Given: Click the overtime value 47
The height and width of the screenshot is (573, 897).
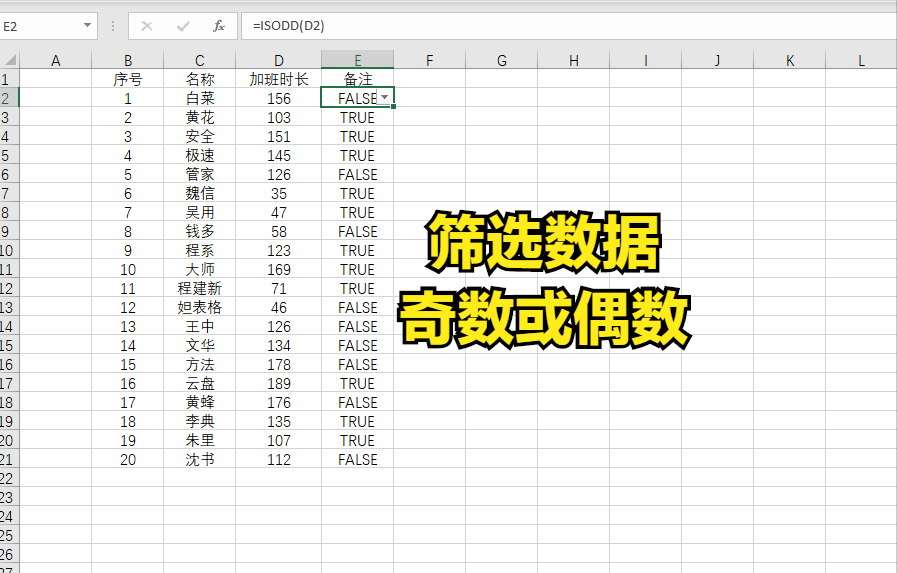Looking at the screenshot, I should [279, 212].
